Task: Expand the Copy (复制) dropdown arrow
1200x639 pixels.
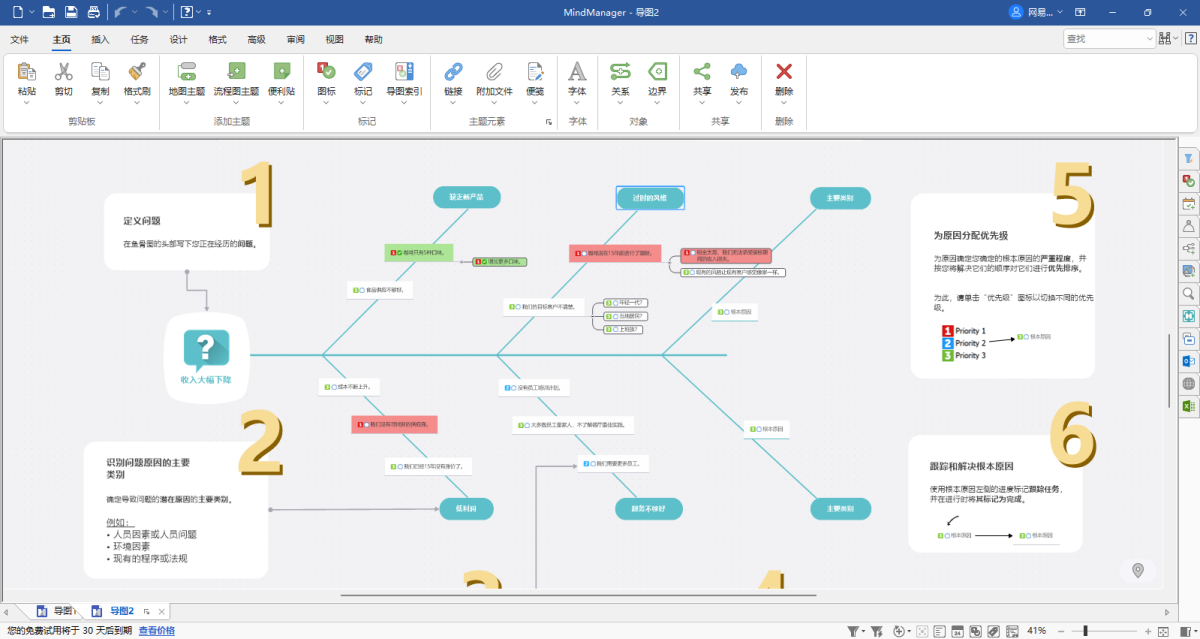Action: tap(100, 101)
